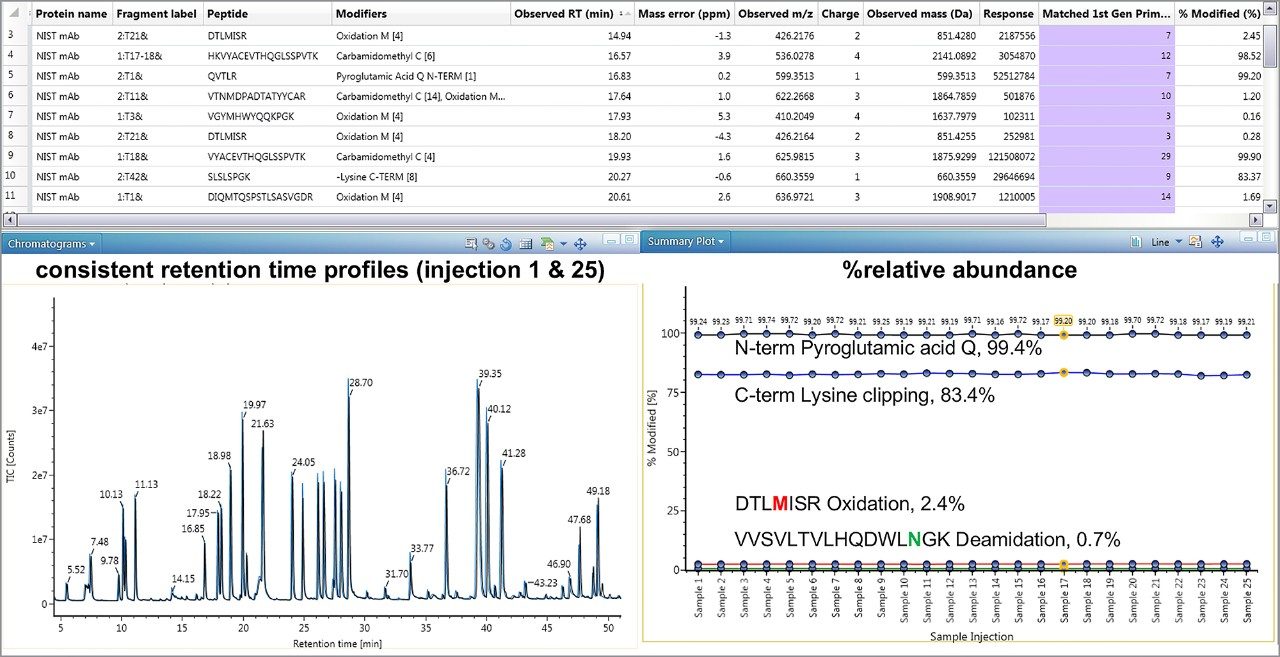Viewport: 1280px width, 657px height.
Task: Reset the chromatogram view using the blue refresh icon
Action: tap(505, 243)
